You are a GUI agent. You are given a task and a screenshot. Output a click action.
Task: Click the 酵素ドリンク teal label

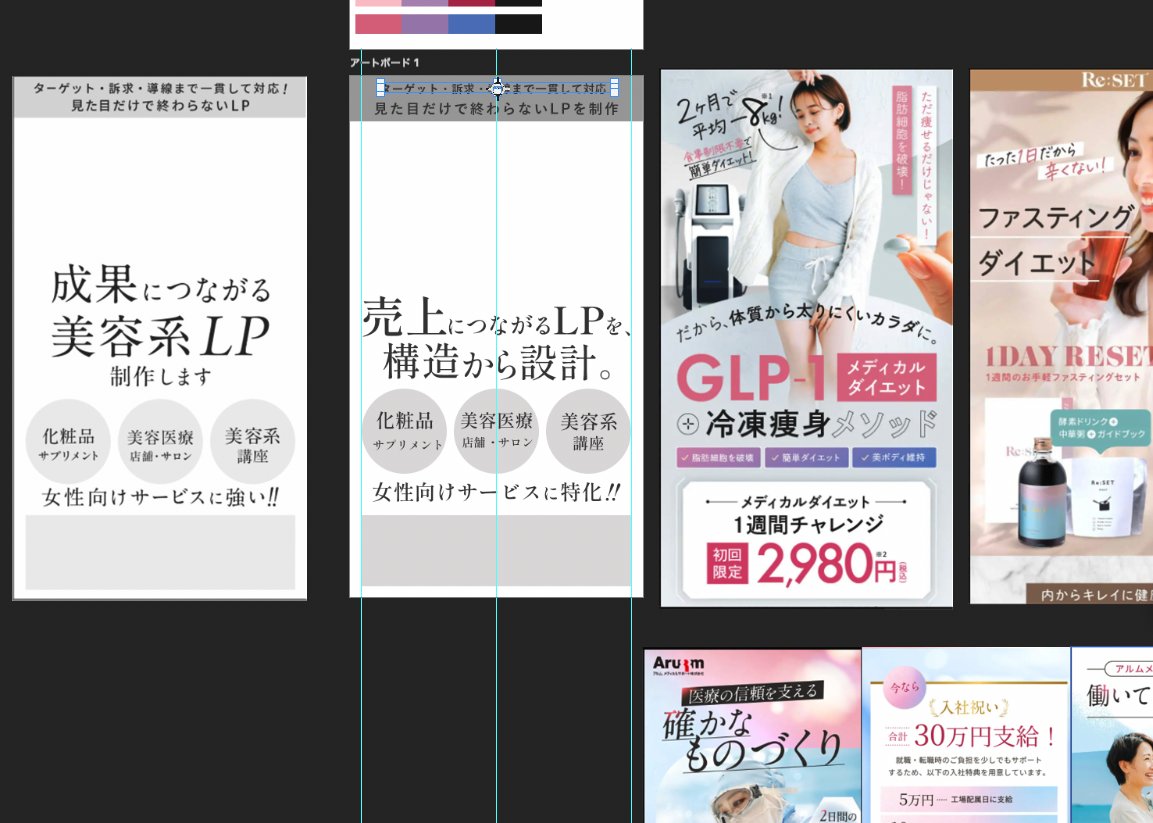[x=1101, y=427]
